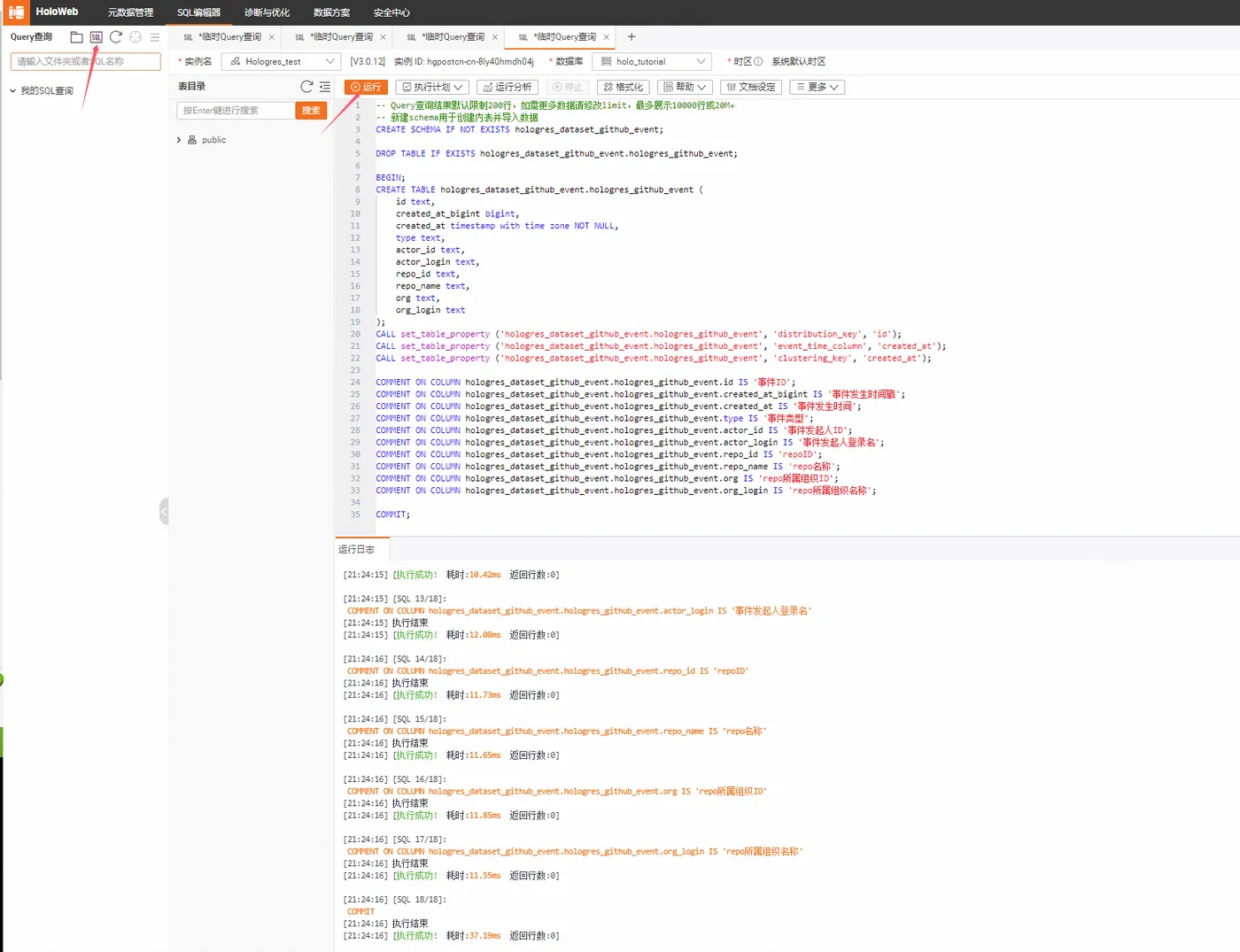Click the BEGIN; line in the editor
The height and width of the screenshot is (952, 1240).
(391, 178)
